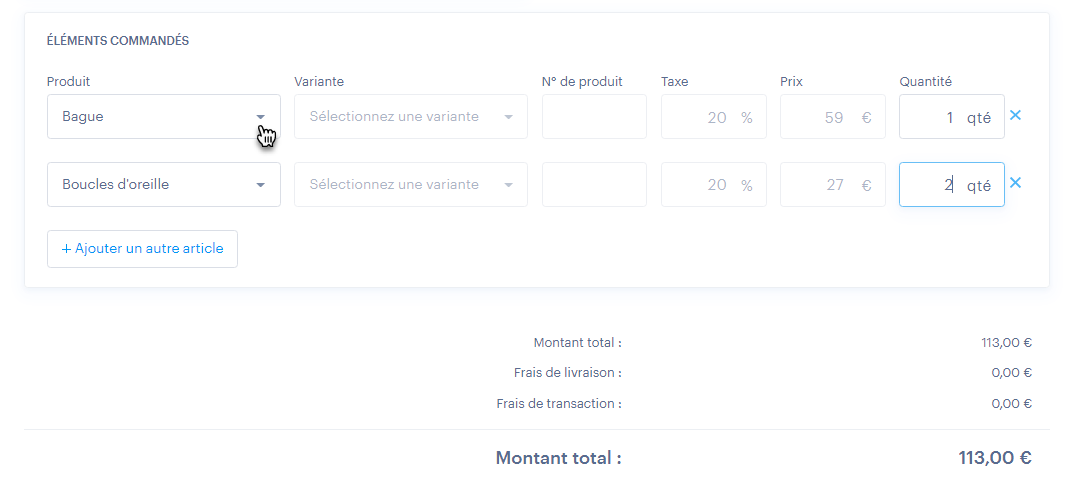Expand variant selector for Bague row
The width and height of the screenshot is (1086, 498).
point(410,117)
